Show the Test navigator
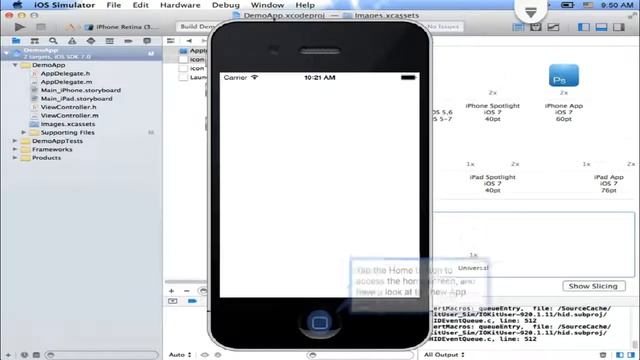Viewport: 640px width, 360px height. coord(91,41)
